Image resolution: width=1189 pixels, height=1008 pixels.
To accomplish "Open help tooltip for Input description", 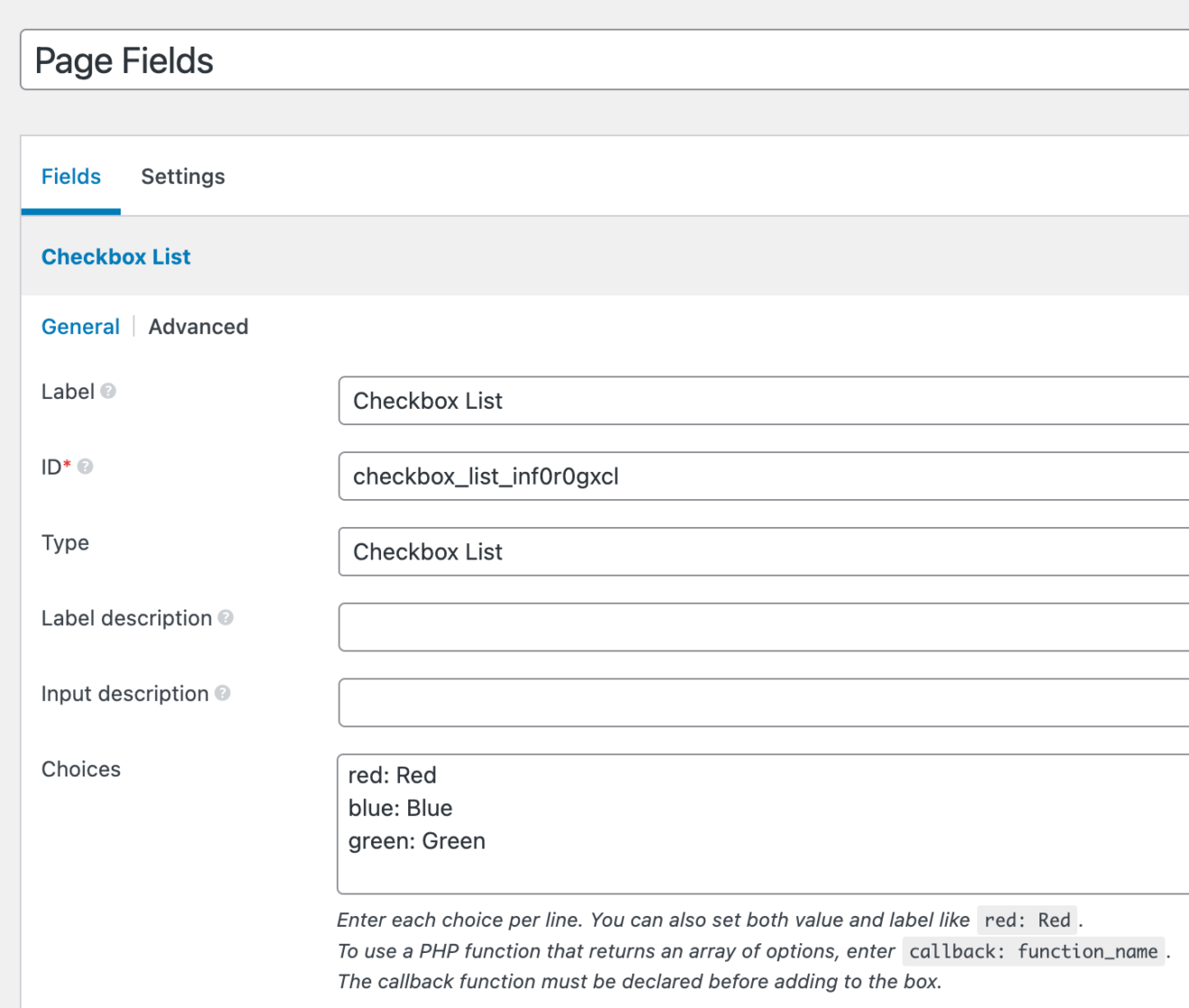I will tap(222, 694).
